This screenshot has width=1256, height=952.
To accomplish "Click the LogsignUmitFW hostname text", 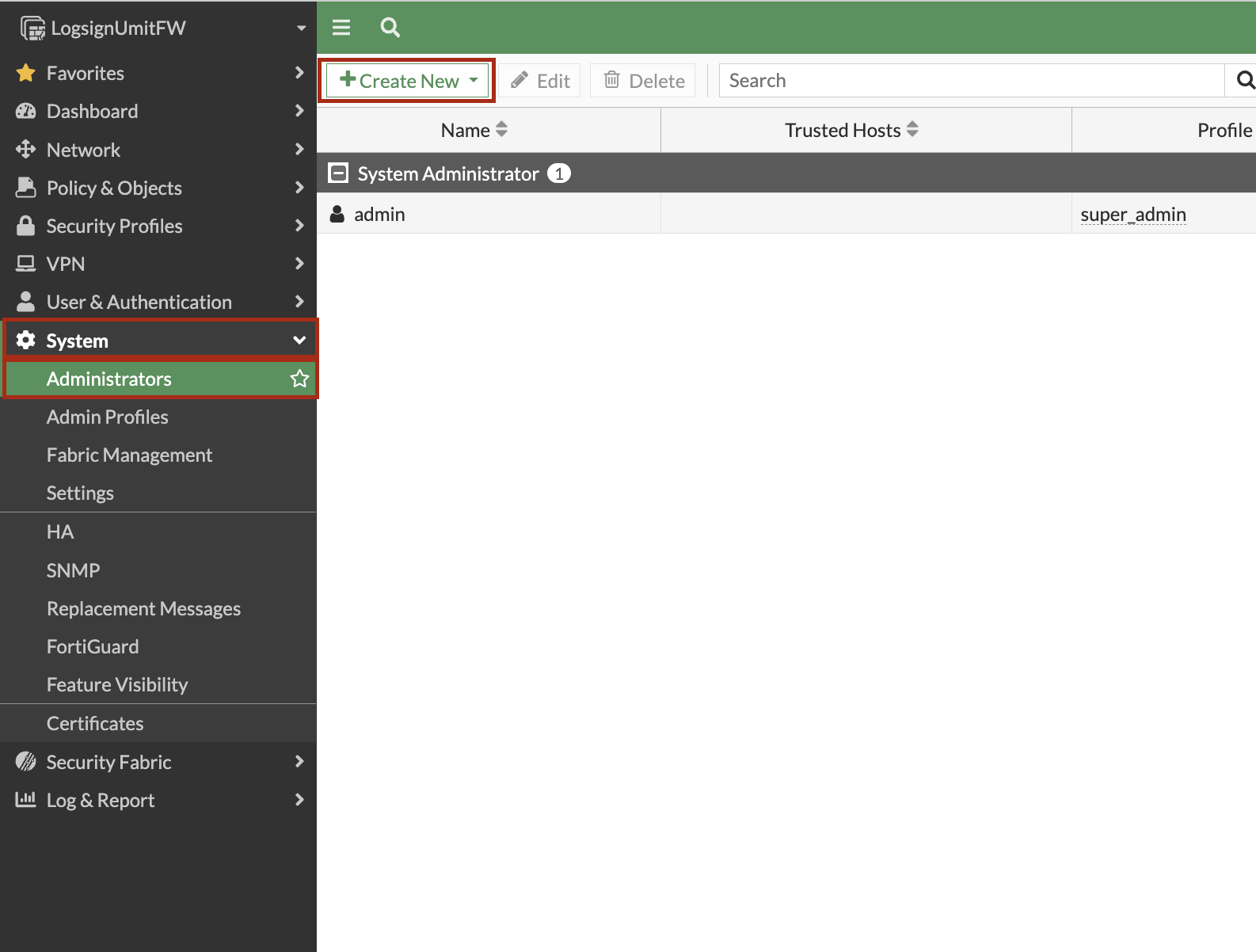I will [x=118, y=29].
